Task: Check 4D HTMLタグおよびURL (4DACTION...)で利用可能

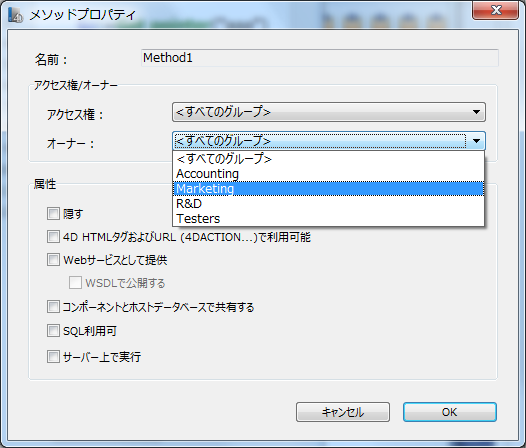Action: (53, 237)
